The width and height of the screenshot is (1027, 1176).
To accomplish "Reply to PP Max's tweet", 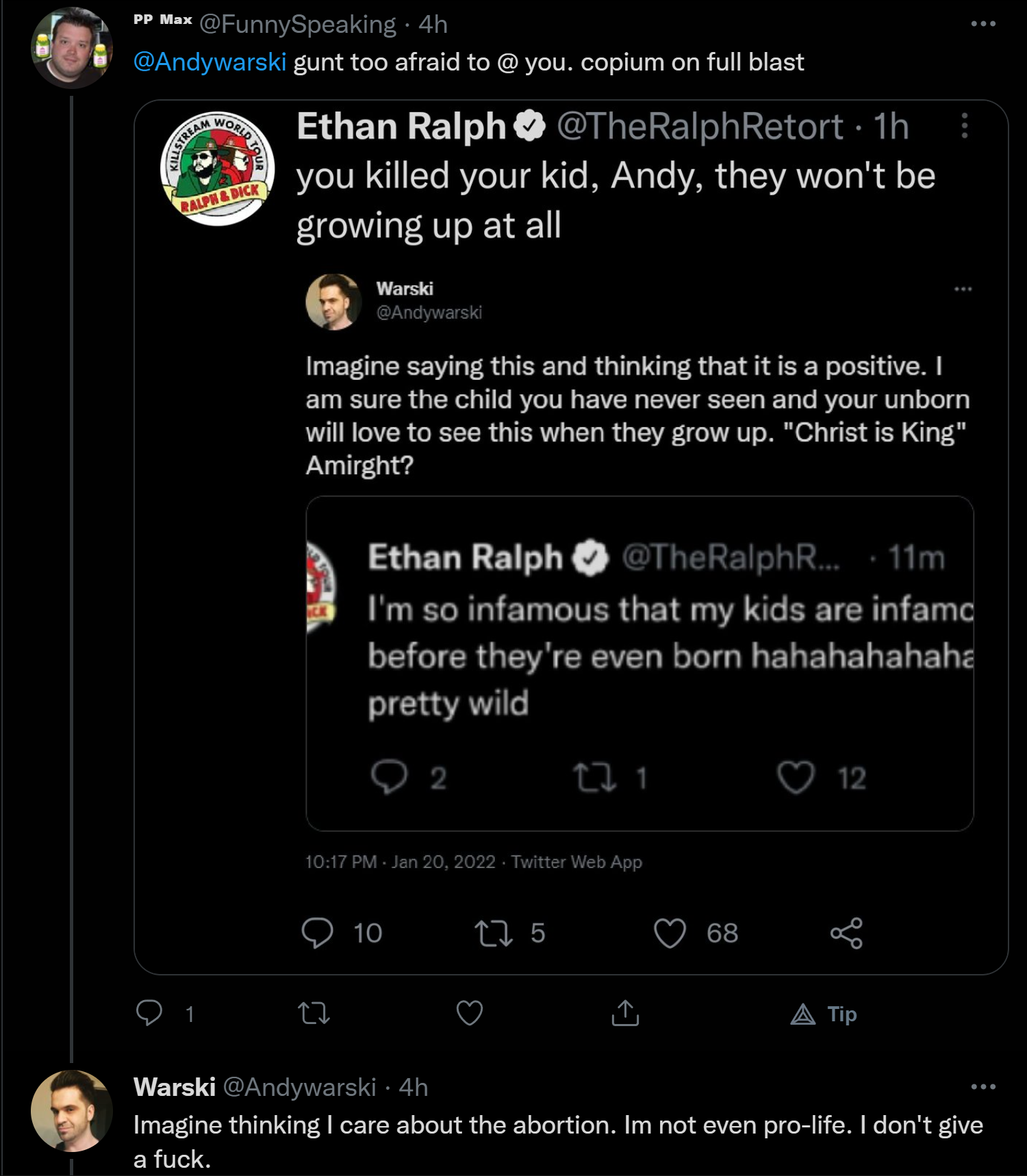I will tap(149, 1012).
